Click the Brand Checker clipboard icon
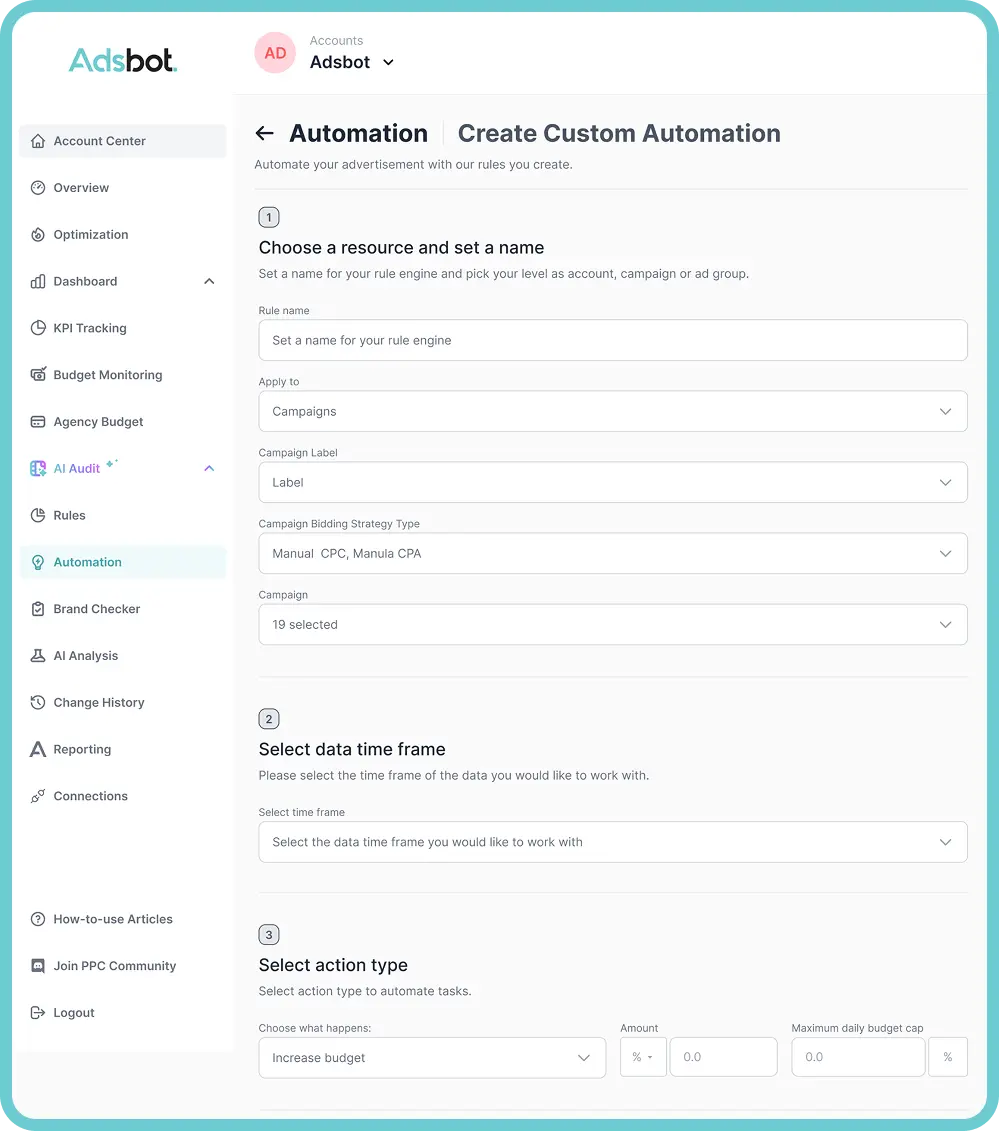This screenshot has height=1131, width=999. [38, 609]
